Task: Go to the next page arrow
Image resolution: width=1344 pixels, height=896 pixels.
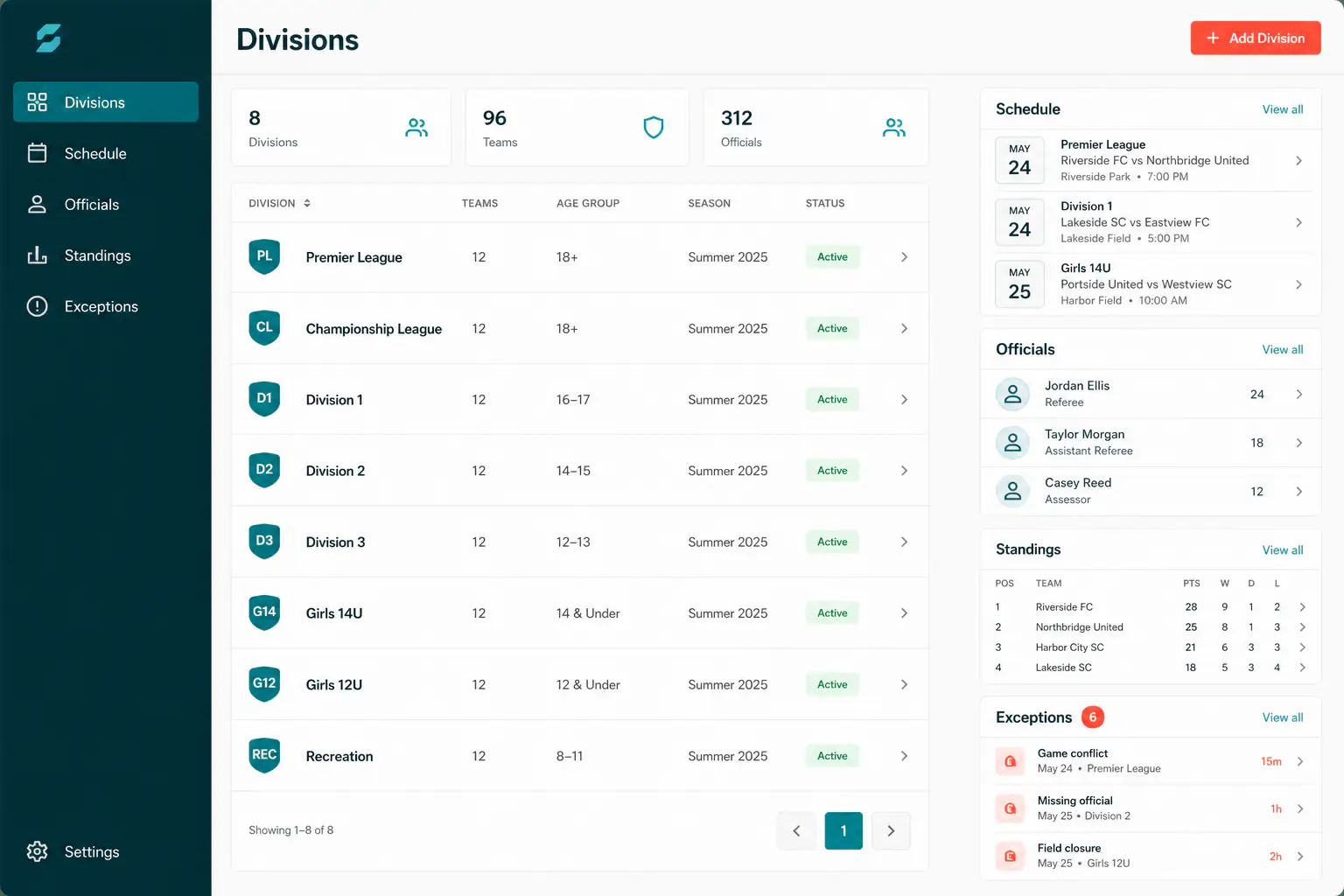Action: [891, 830]
